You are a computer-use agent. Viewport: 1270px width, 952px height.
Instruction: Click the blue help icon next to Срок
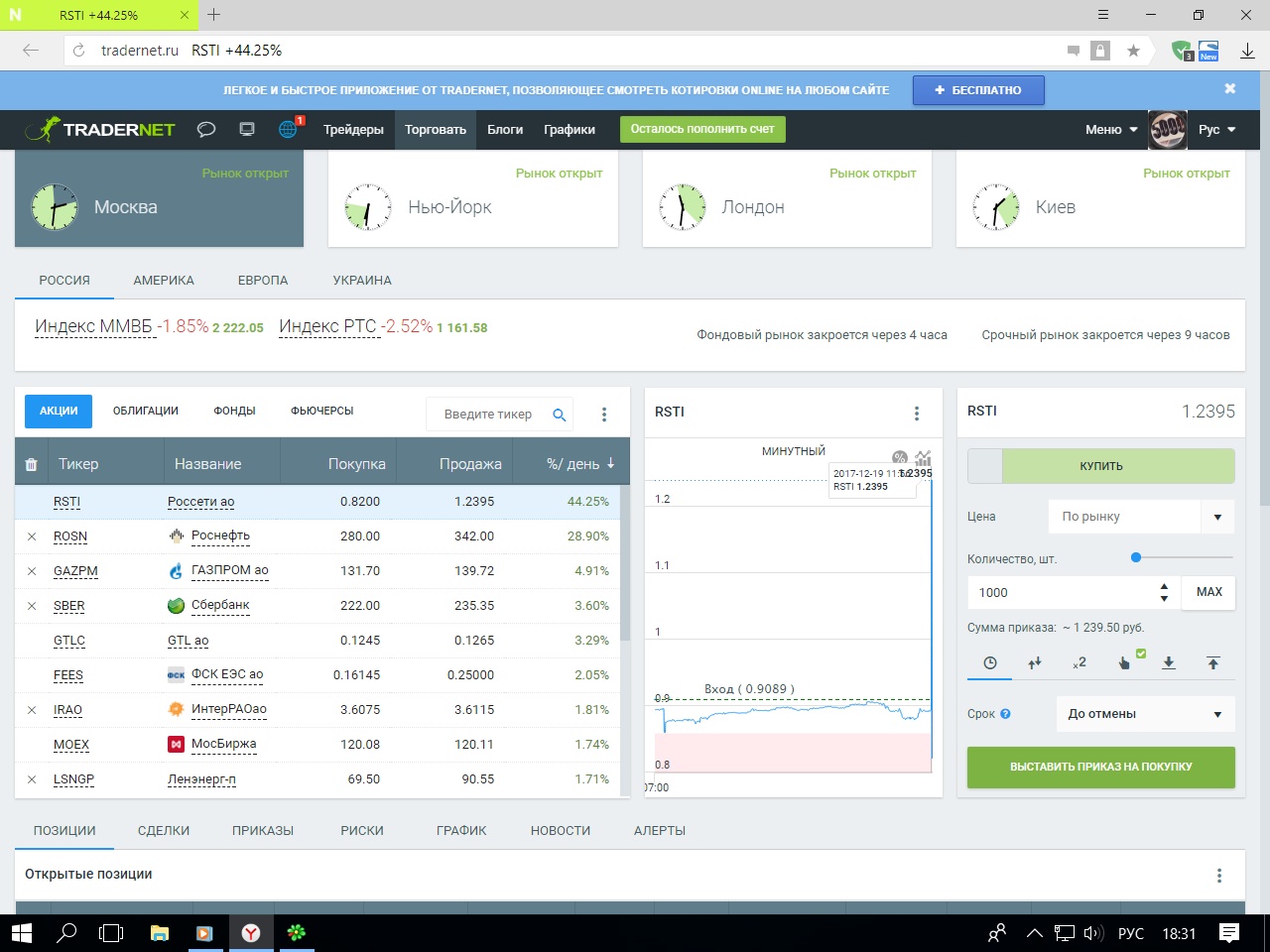tap(1005, 714)
